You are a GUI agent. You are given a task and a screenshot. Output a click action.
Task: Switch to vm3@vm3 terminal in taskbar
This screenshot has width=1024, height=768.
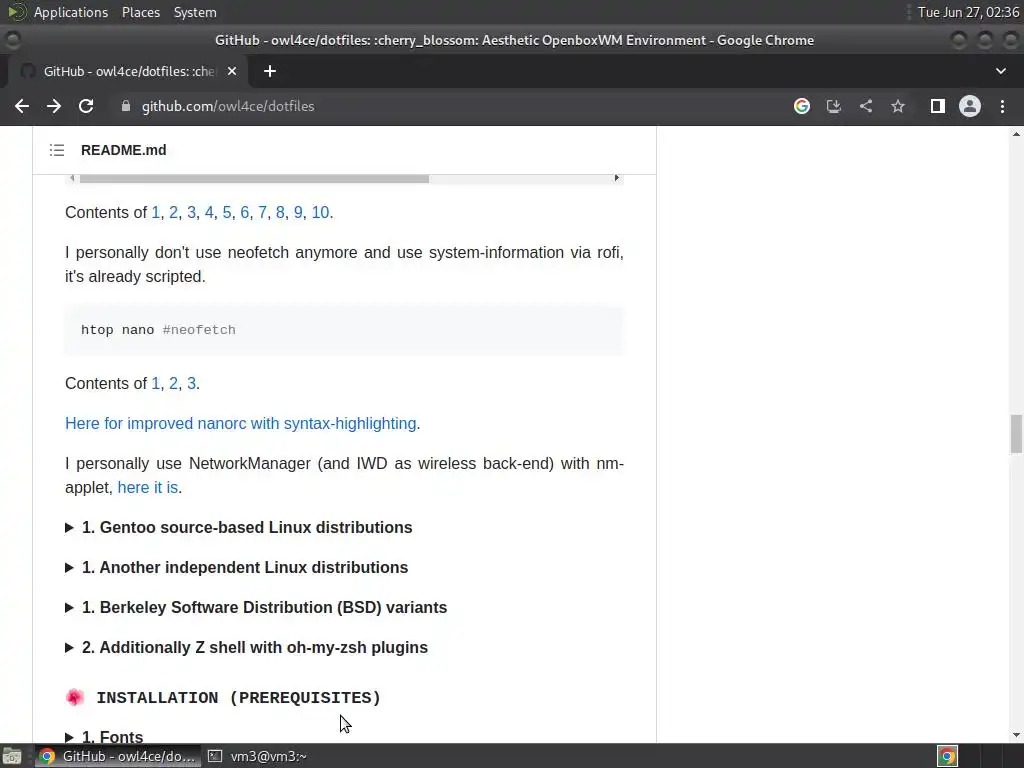258,756
